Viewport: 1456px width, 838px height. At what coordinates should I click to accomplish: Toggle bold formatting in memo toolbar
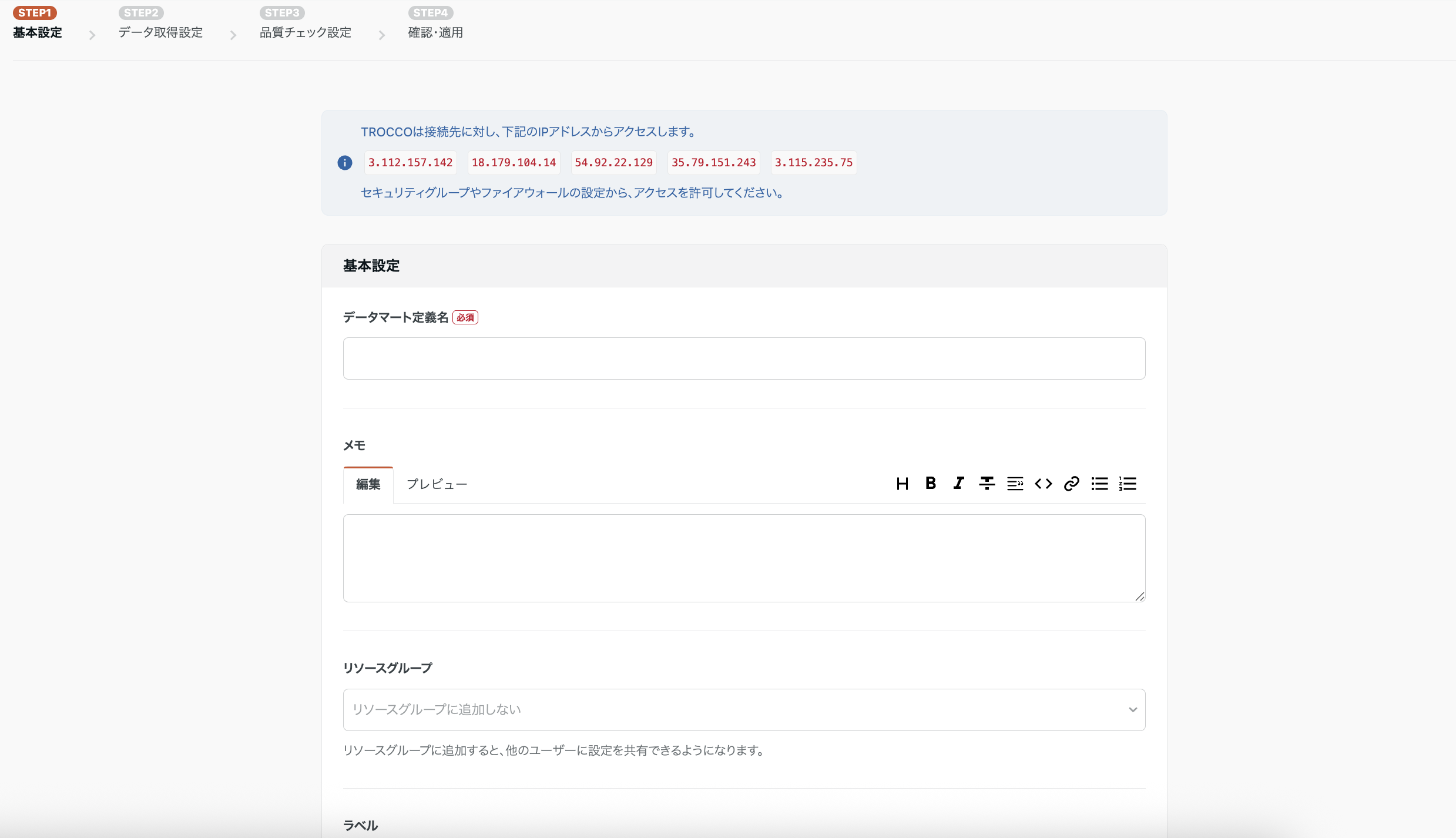click(x=931, y=484)
